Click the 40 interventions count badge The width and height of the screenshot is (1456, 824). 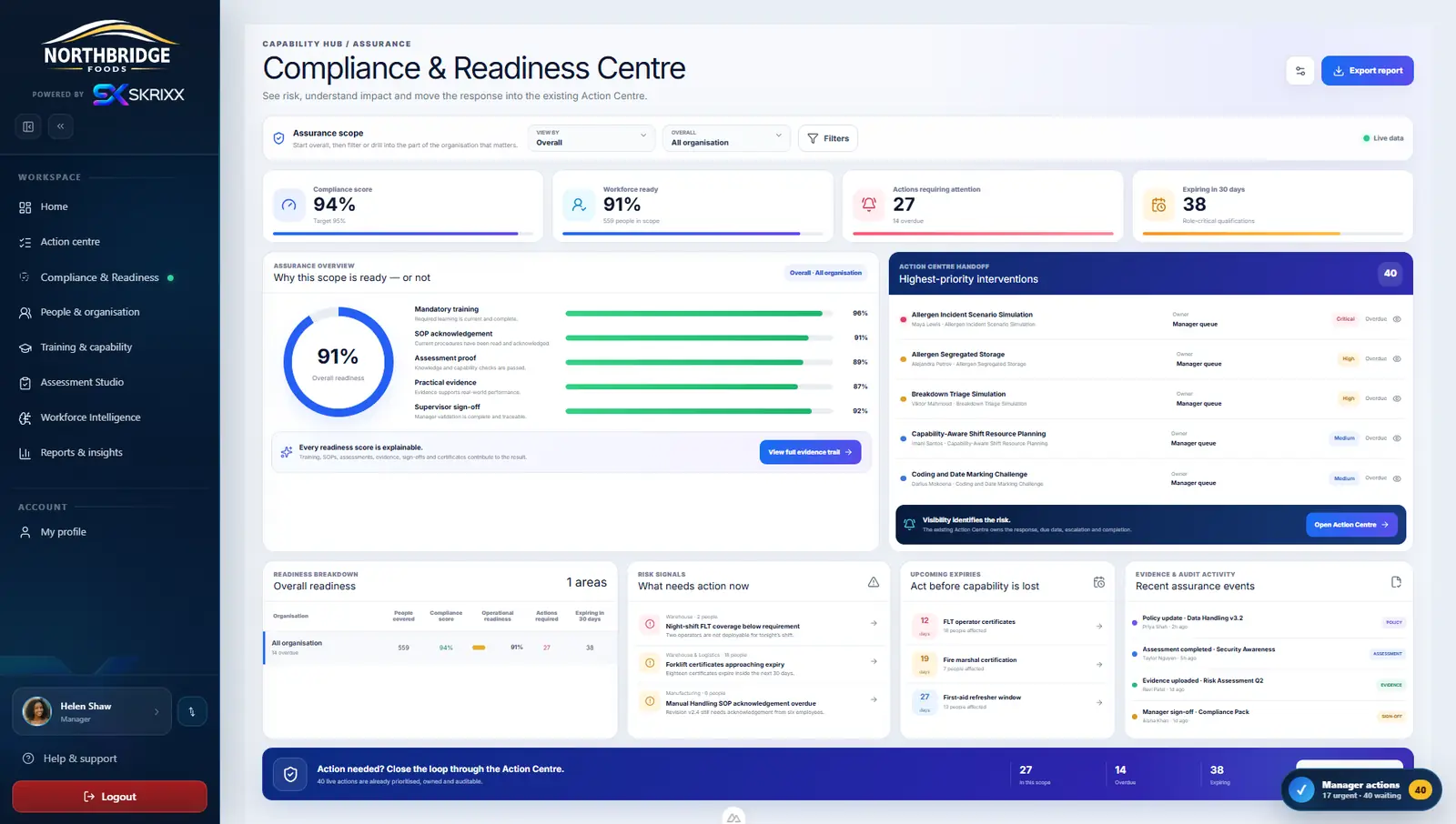click(1390, 273)
